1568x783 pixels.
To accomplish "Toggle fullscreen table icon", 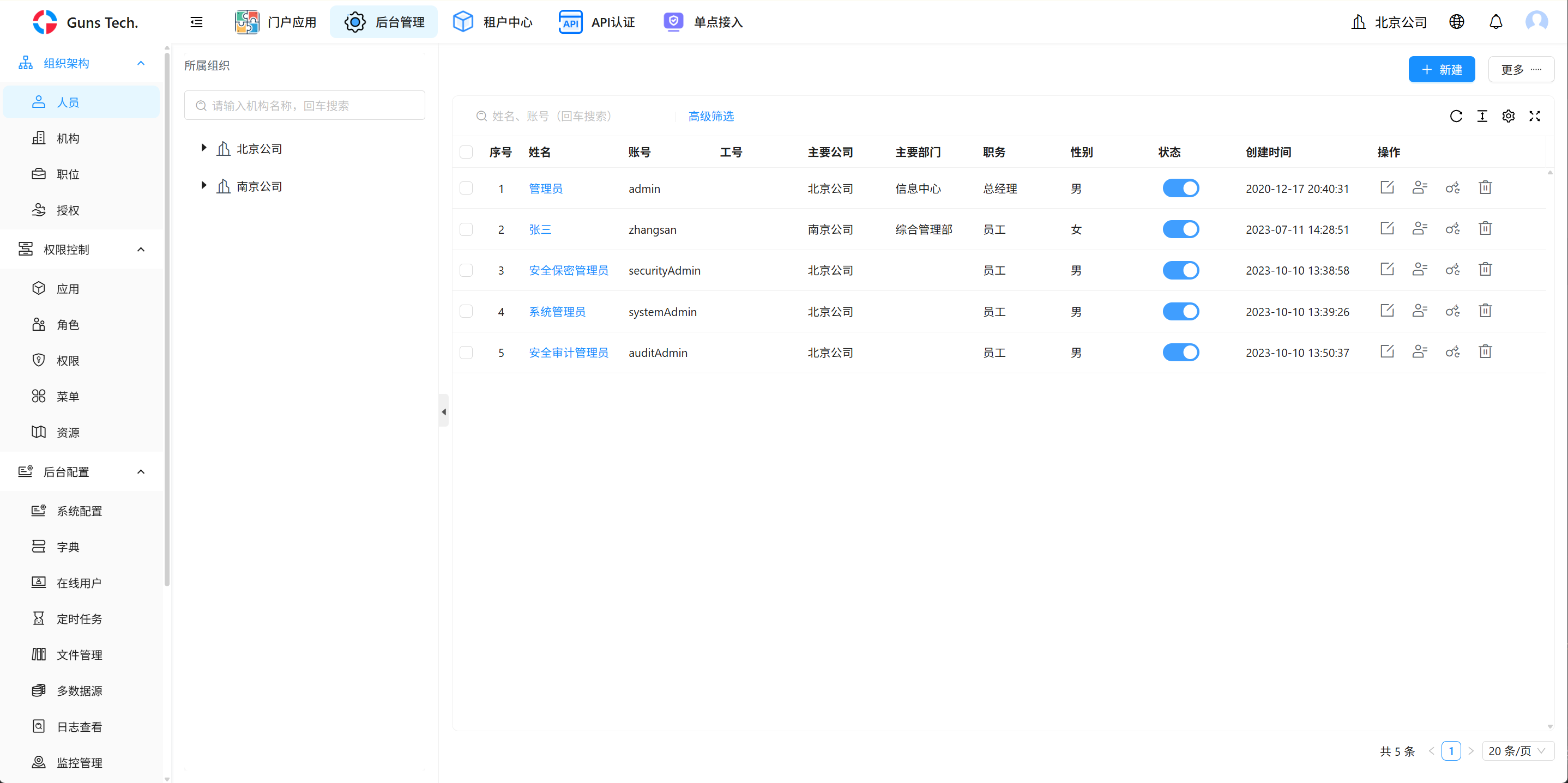I will tap(1535, 116).
